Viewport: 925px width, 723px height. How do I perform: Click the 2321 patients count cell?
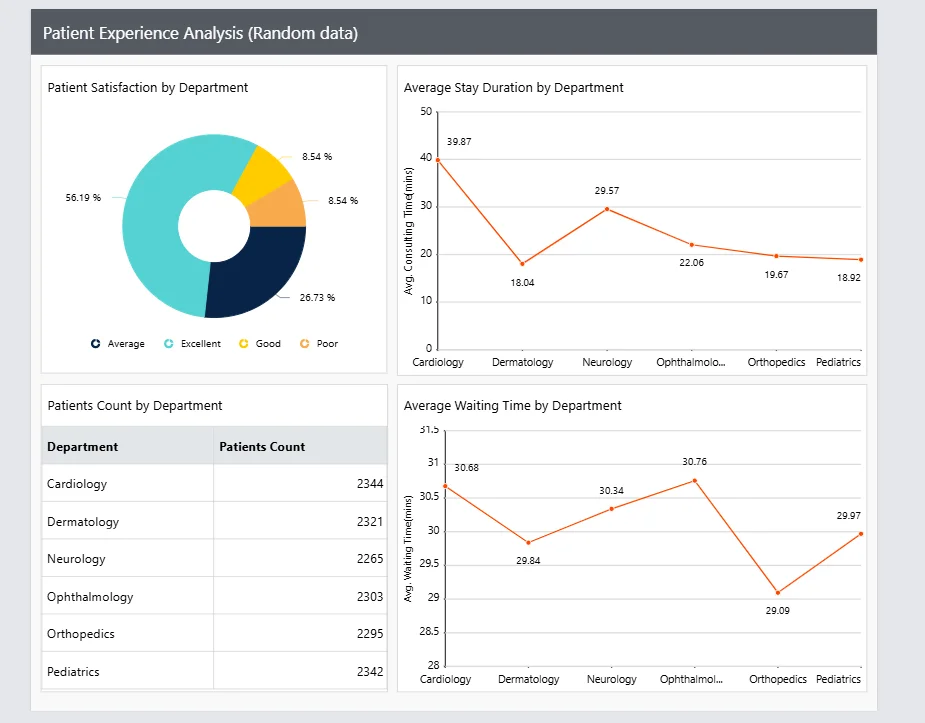click(x=300, y=521)
